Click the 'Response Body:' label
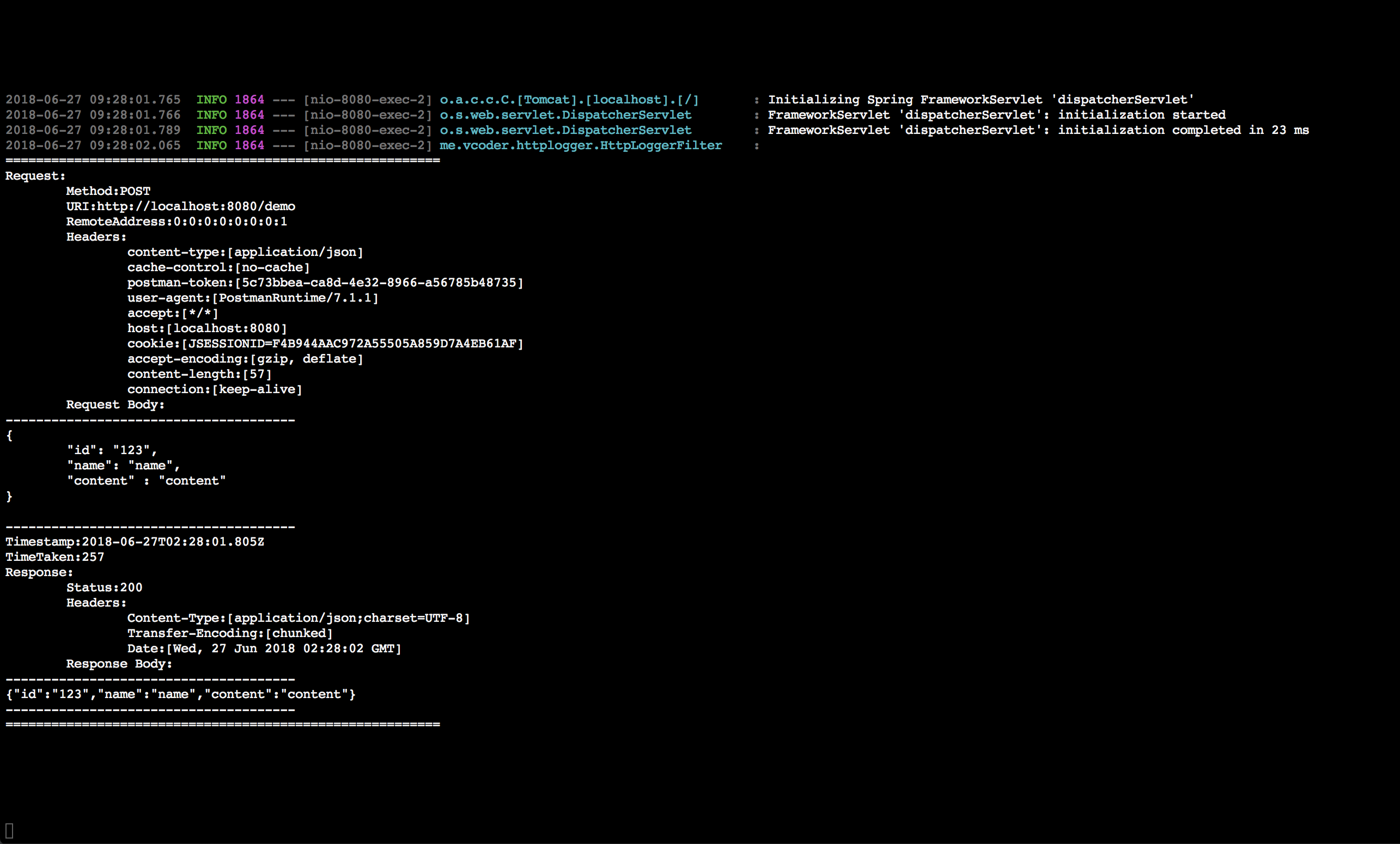 click(119, 663)
